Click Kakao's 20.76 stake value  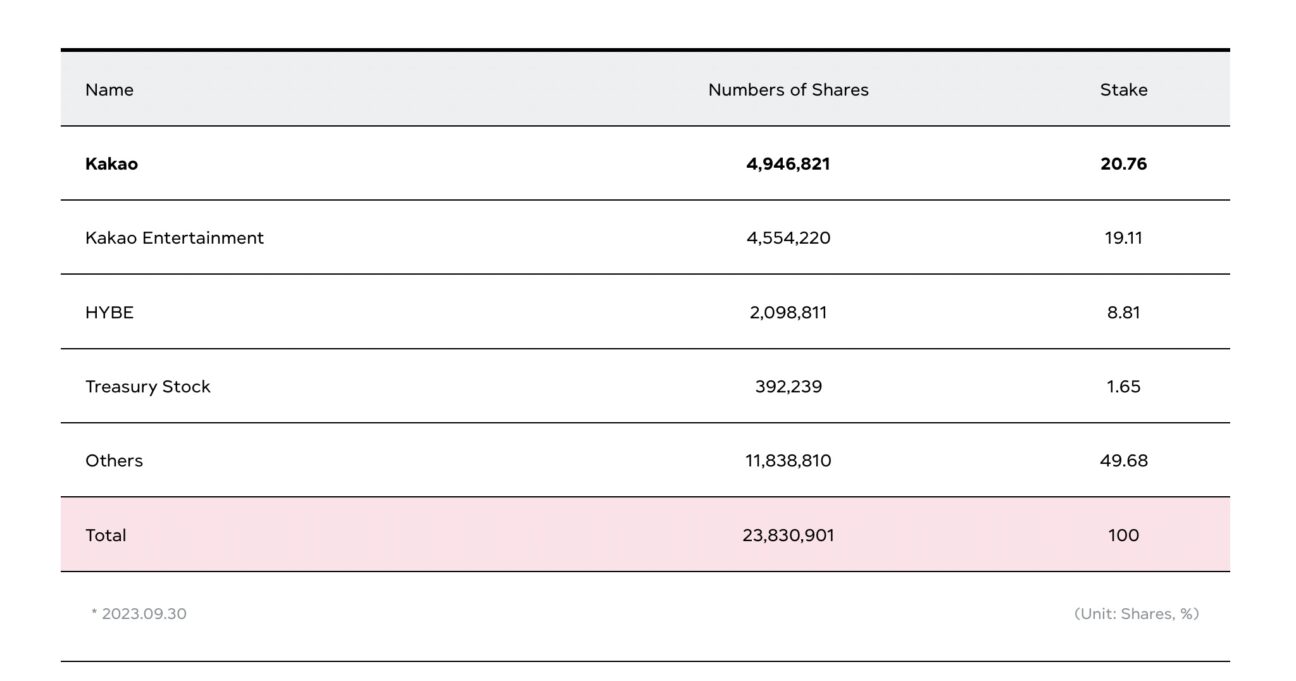(1123, 164)
